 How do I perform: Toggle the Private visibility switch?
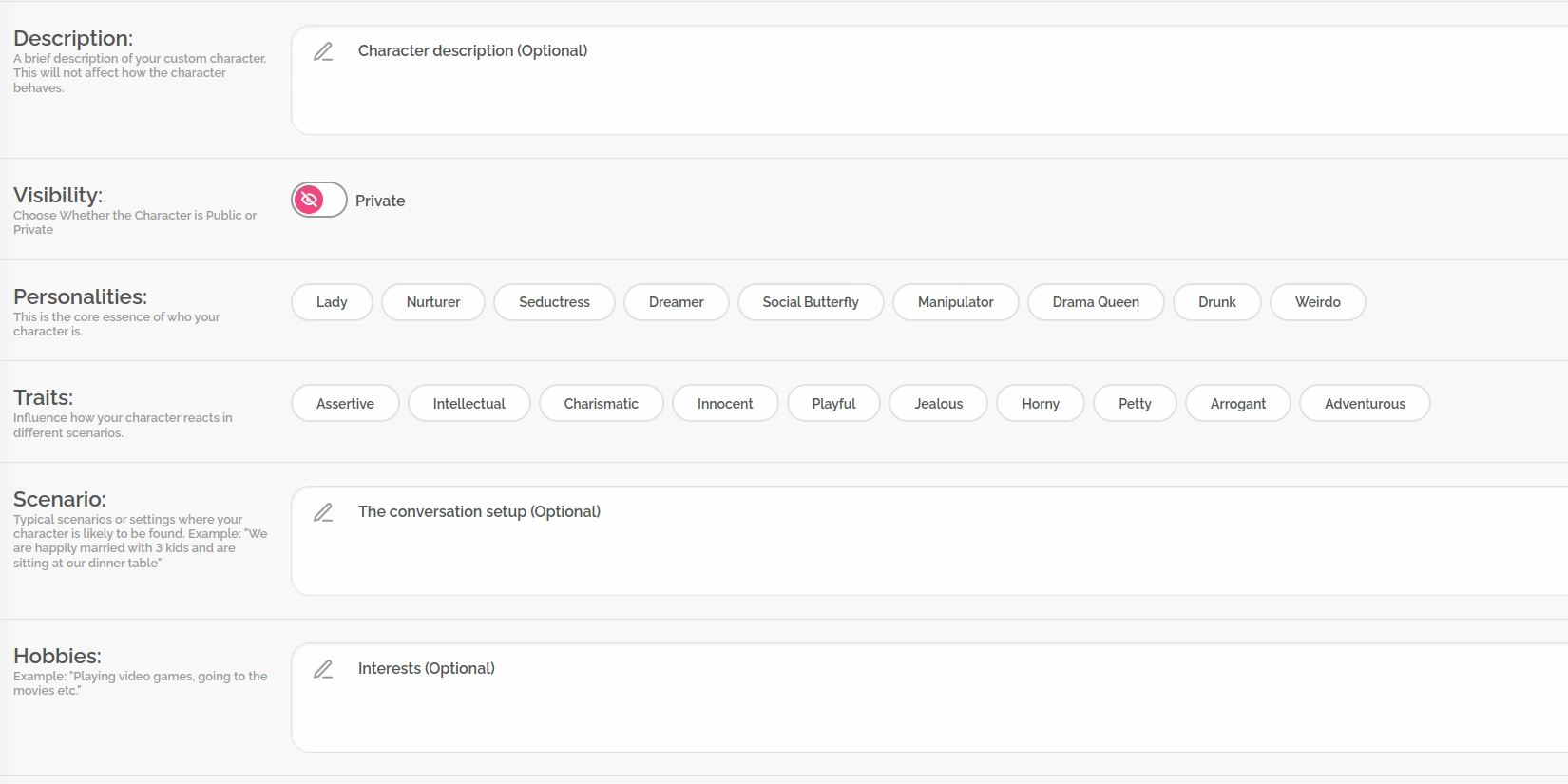[x=318, y=200]
